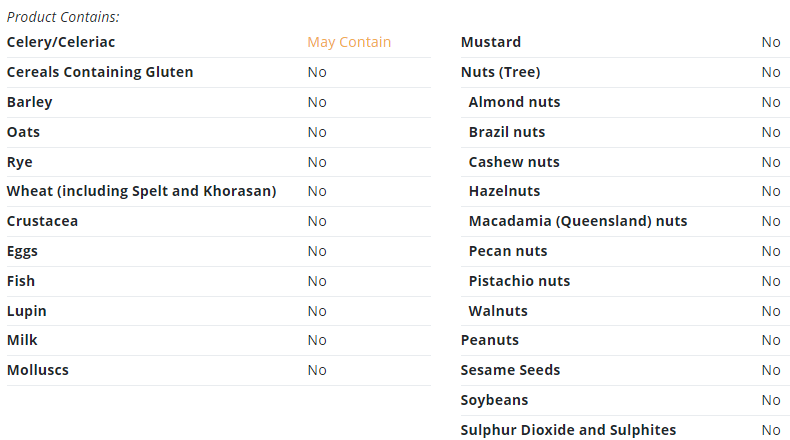
Task: Click the 'No' value beside Milk
Action: click(x=317, y=341)
